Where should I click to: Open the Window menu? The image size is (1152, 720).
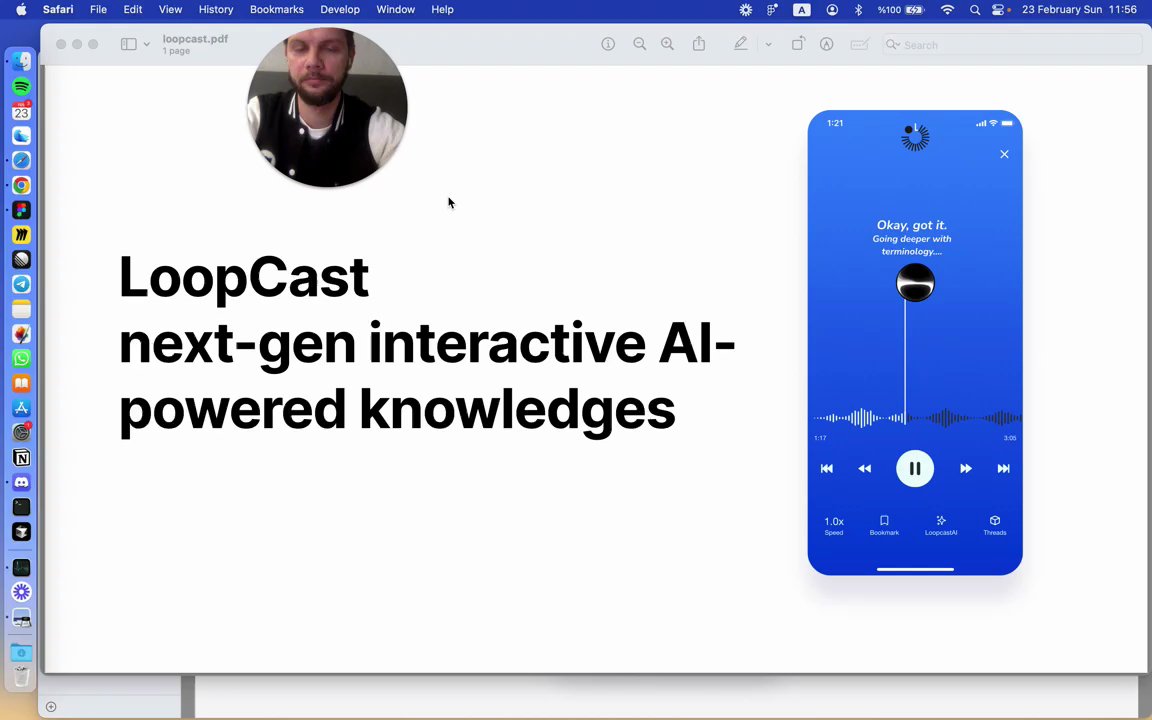pos(395,10)
